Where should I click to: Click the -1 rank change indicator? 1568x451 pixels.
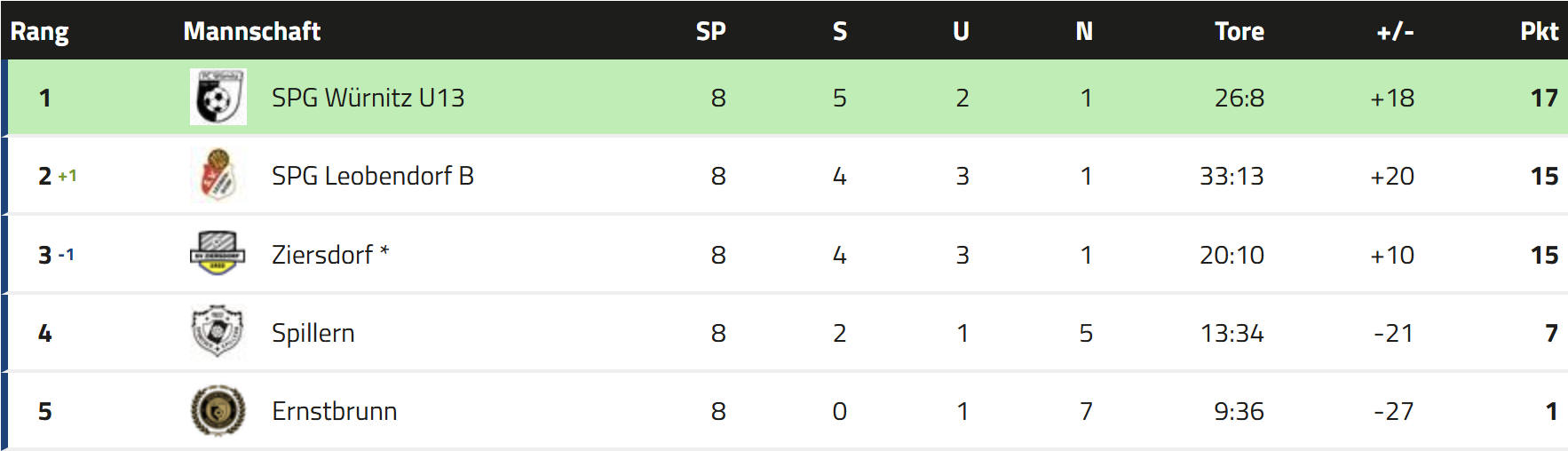click(67, 255)
